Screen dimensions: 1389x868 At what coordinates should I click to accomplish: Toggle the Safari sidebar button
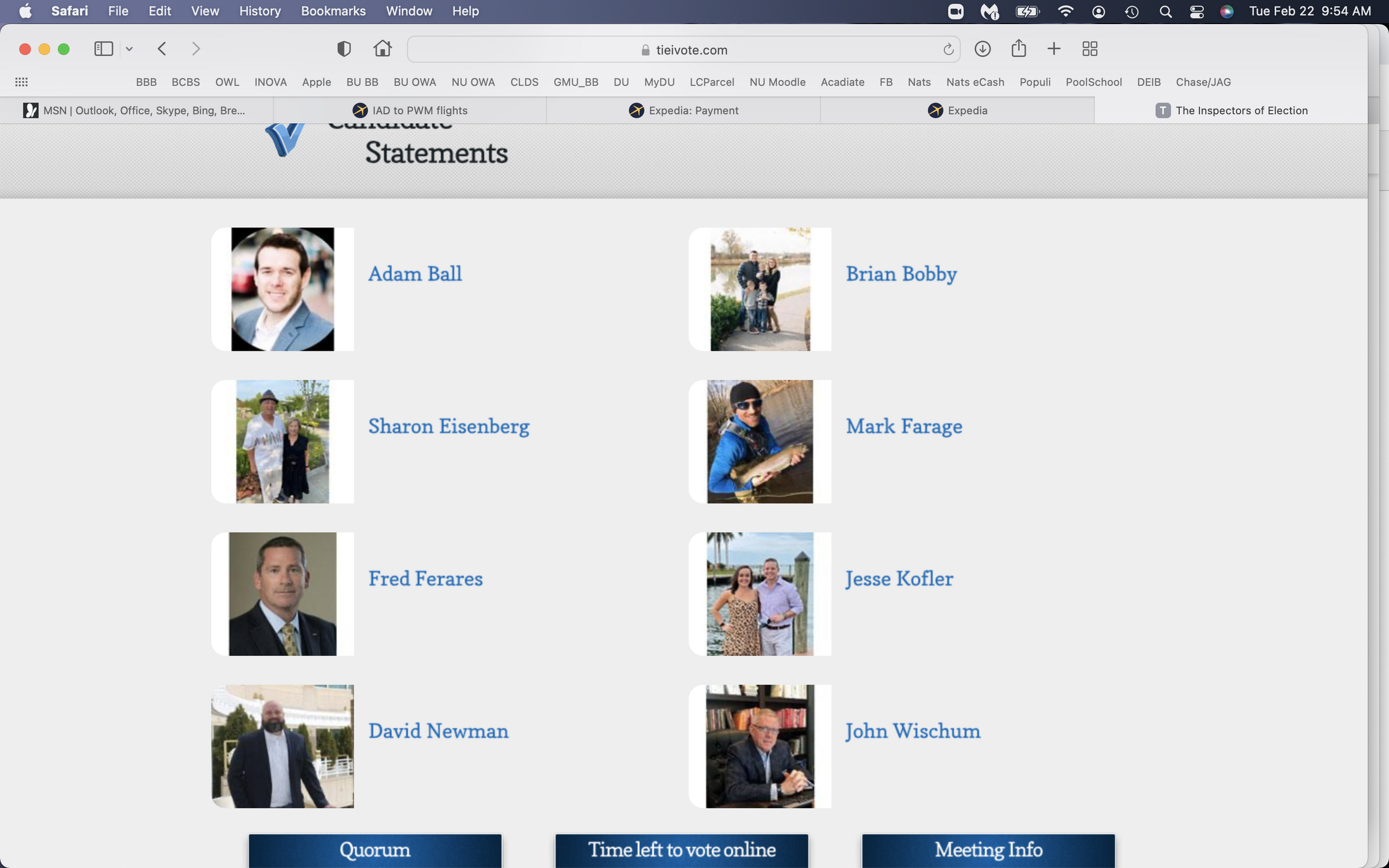(x=103, y=49)
